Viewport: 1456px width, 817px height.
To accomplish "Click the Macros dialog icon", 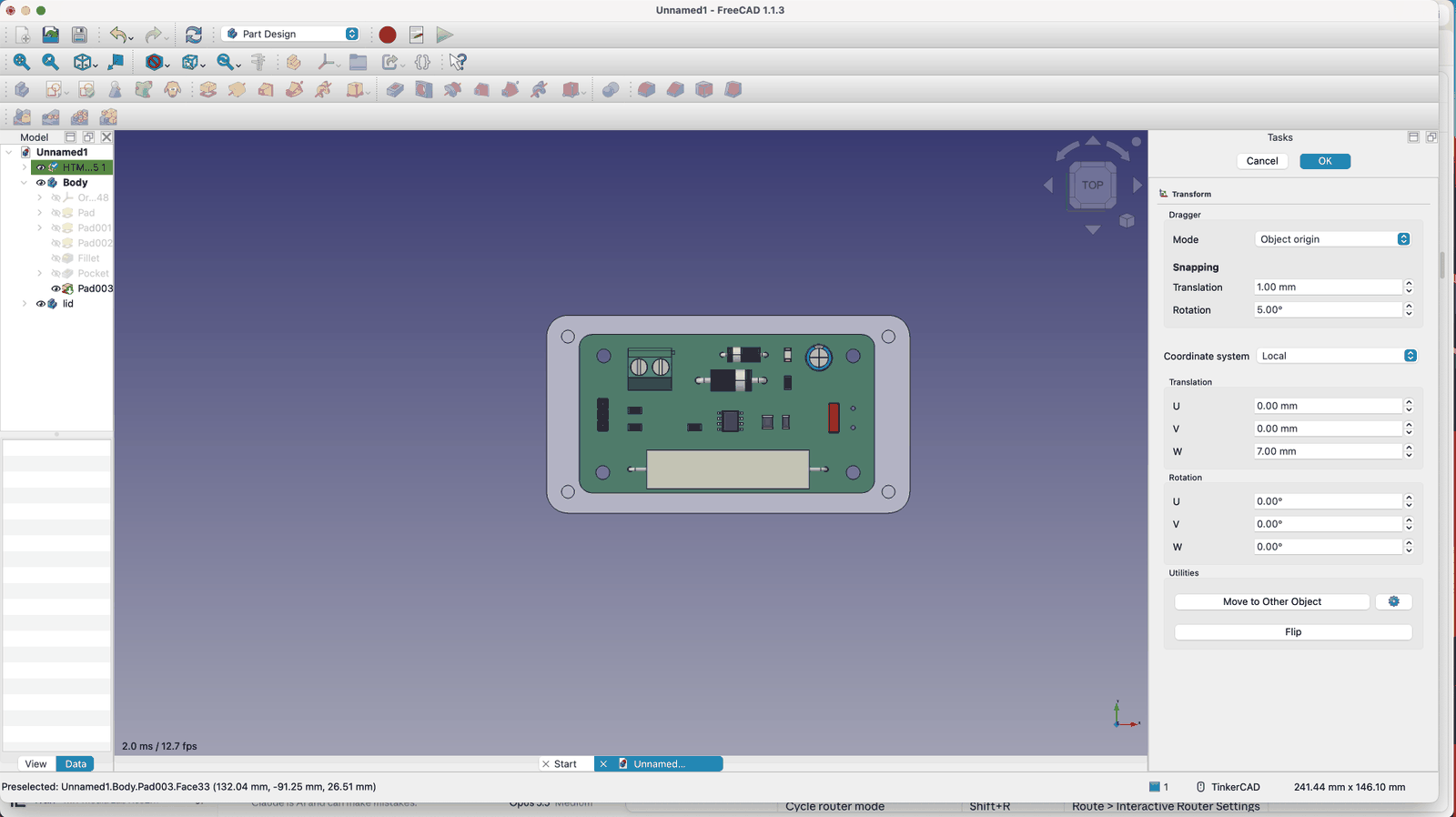I will 417,35.
